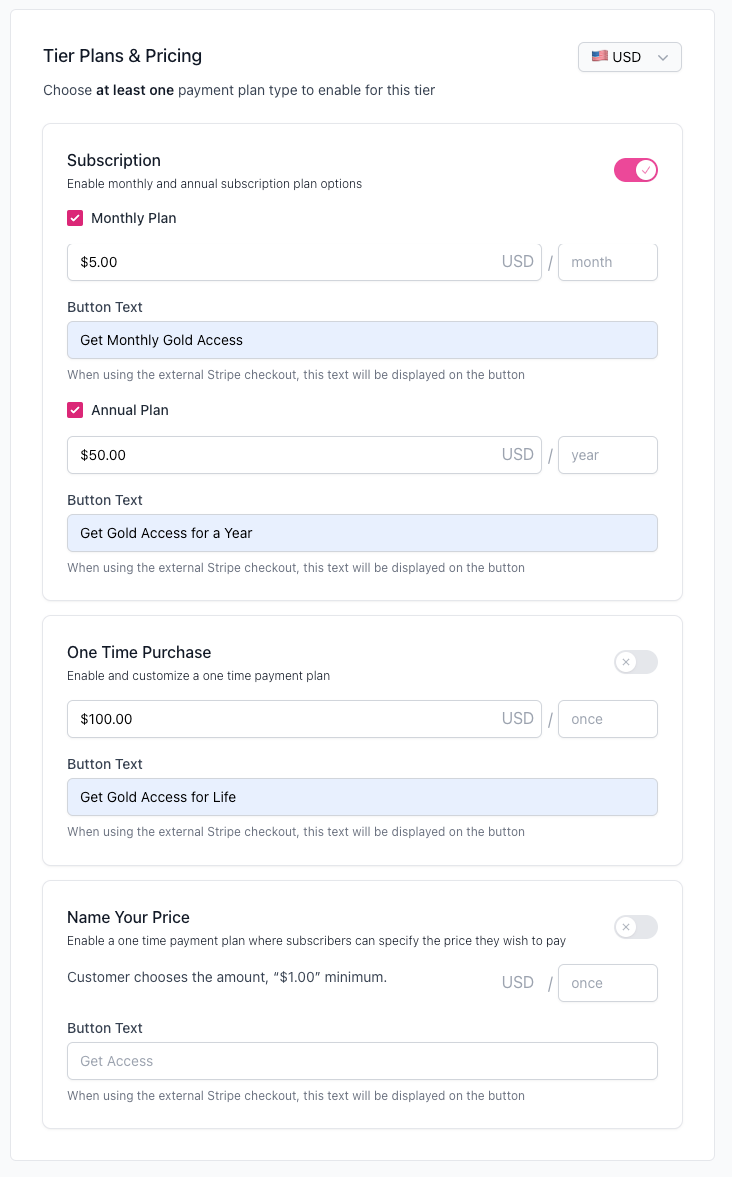Screen dimensions: 732x1177
Task: Click the Get Gold Access for a Year field
Action: pyautogui.click(x=362, y=532)
